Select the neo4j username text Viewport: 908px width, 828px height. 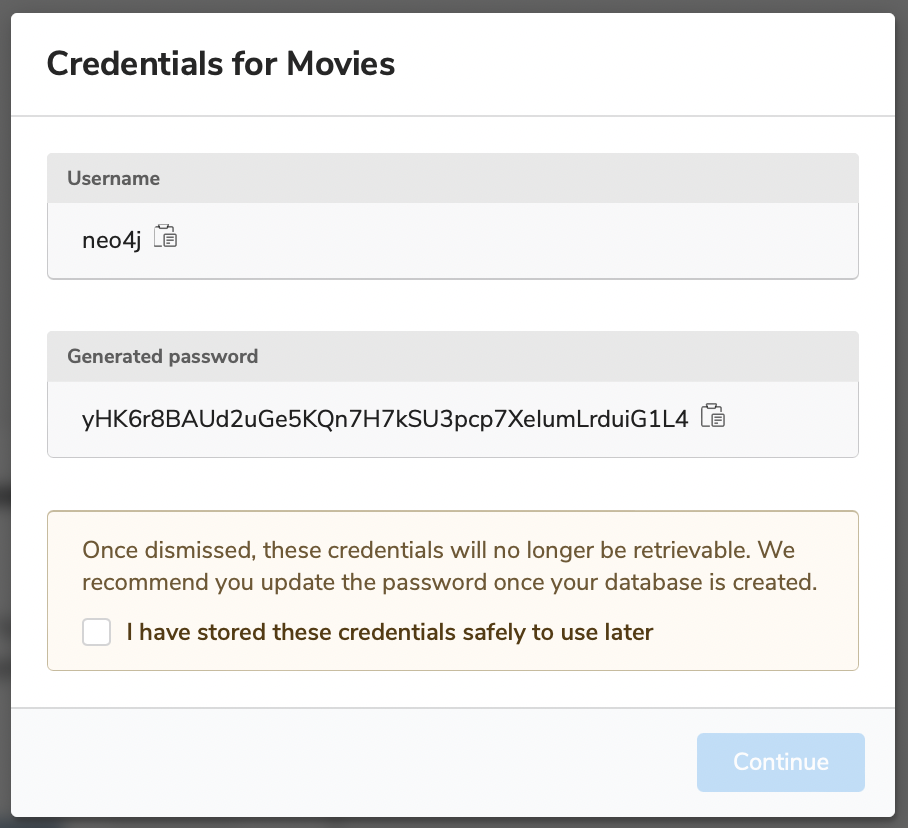click(x=111, y=240)
